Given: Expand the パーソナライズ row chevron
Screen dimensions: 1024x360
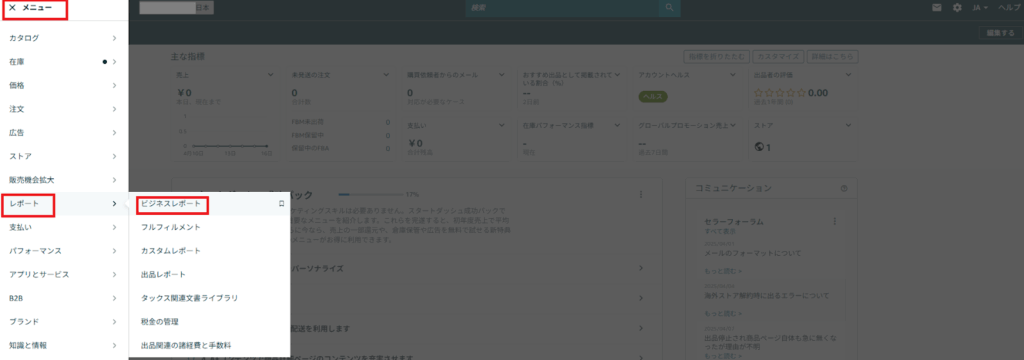Looking at the screenshot, I should pos(641,269).
